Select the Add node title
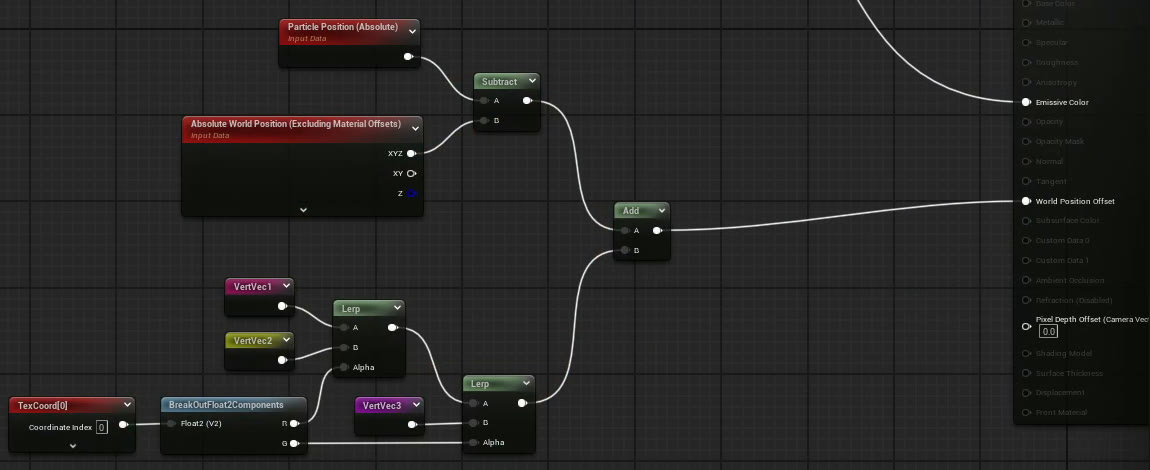 pyautogui.click(x=631, y=210)
